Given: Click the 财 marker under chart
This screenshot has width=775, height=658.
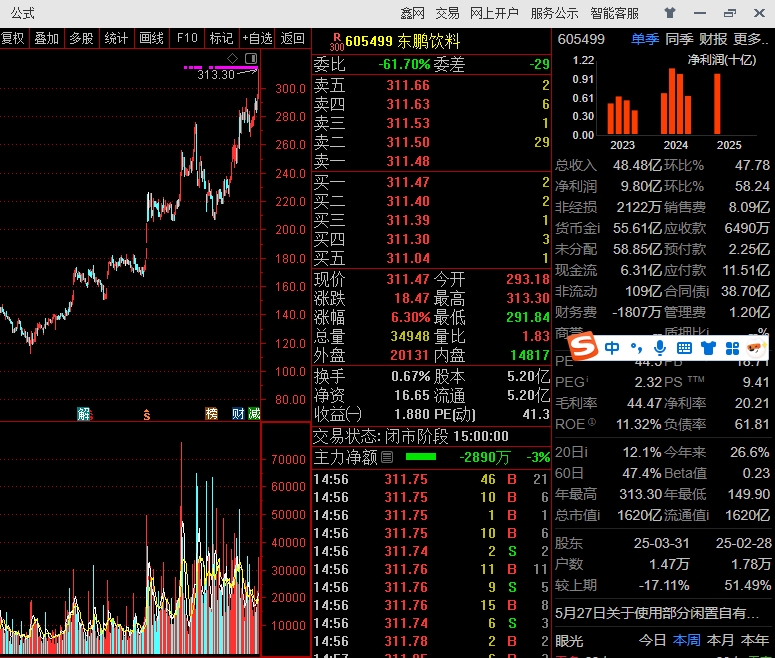Looking at the screenshot, I should (238, 414).
